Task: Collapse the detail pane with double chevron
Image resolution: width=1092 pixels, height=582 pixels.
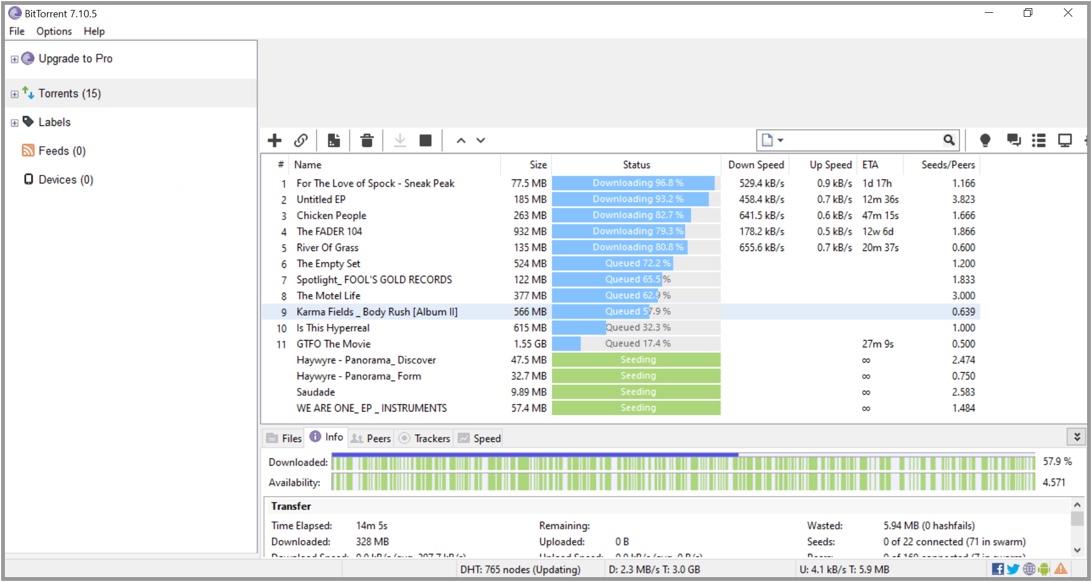Action: [1076, 437]
